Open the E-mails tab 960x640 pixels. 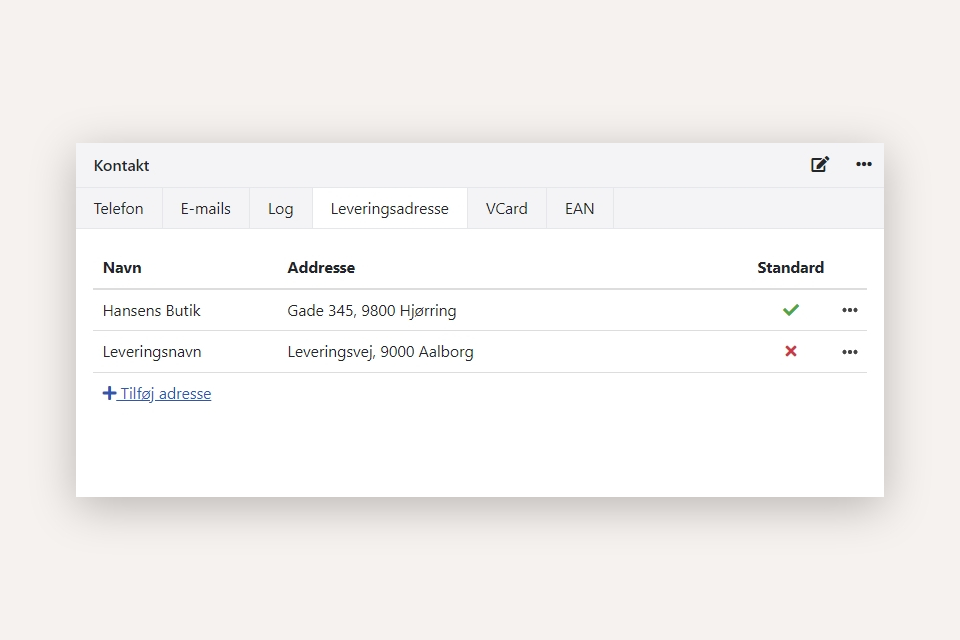coord(206,209)
